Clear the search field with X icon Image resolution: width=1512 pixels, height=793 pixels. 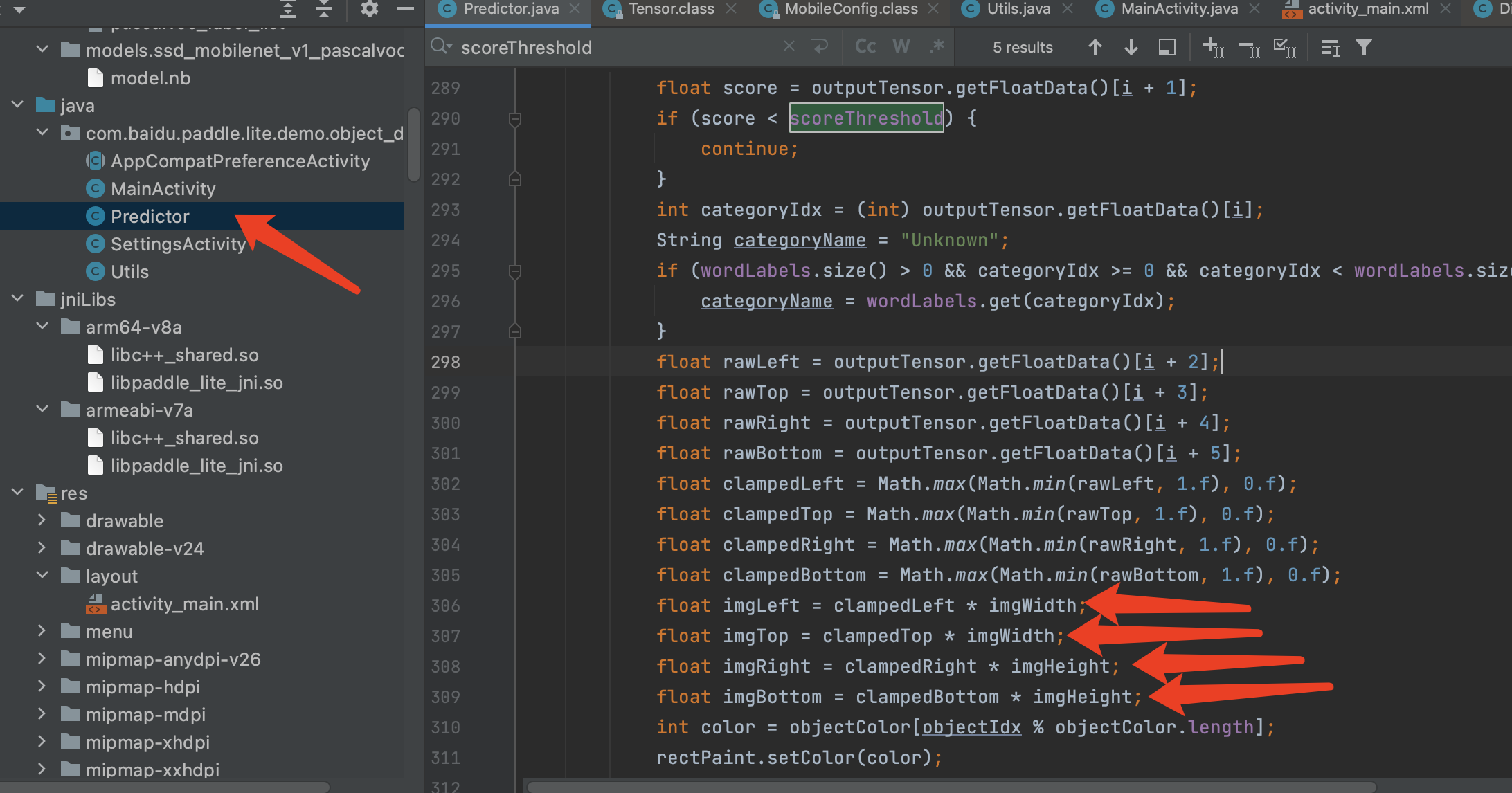[789, 46]
